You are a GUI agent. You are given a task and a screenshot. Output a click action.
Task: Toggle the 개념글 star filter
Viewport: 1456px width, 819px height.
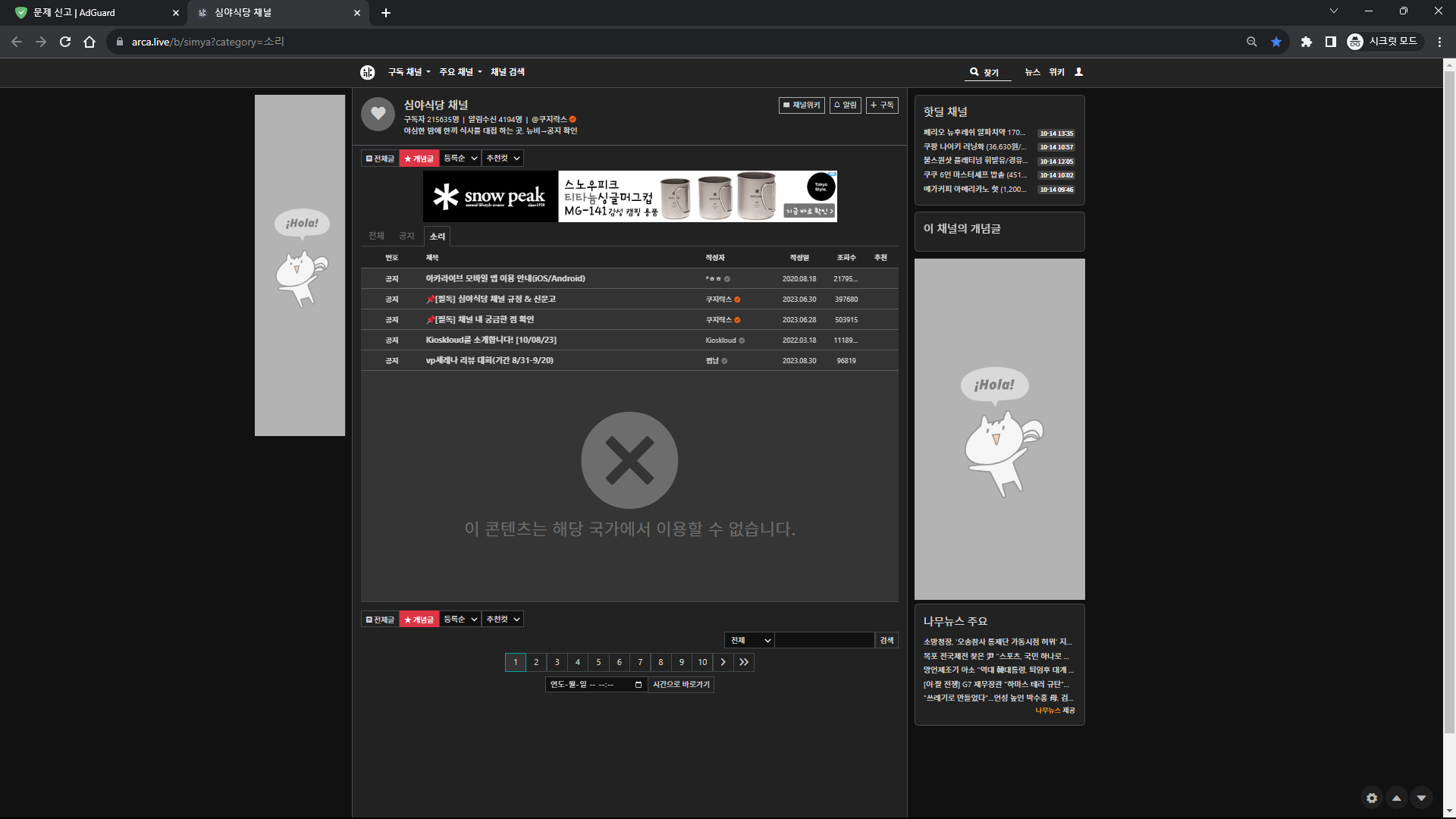click(x=419, y=158)
